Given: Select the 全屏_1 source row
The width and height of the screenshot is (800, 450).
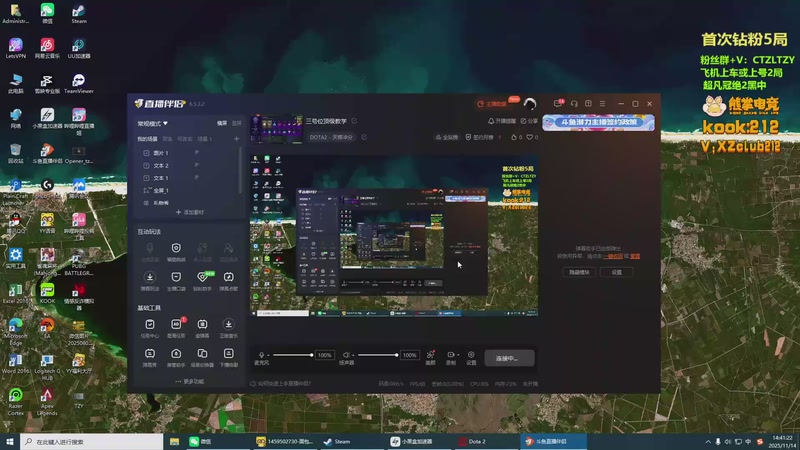Looking at the screenshot, I should [x=189, y=190].
